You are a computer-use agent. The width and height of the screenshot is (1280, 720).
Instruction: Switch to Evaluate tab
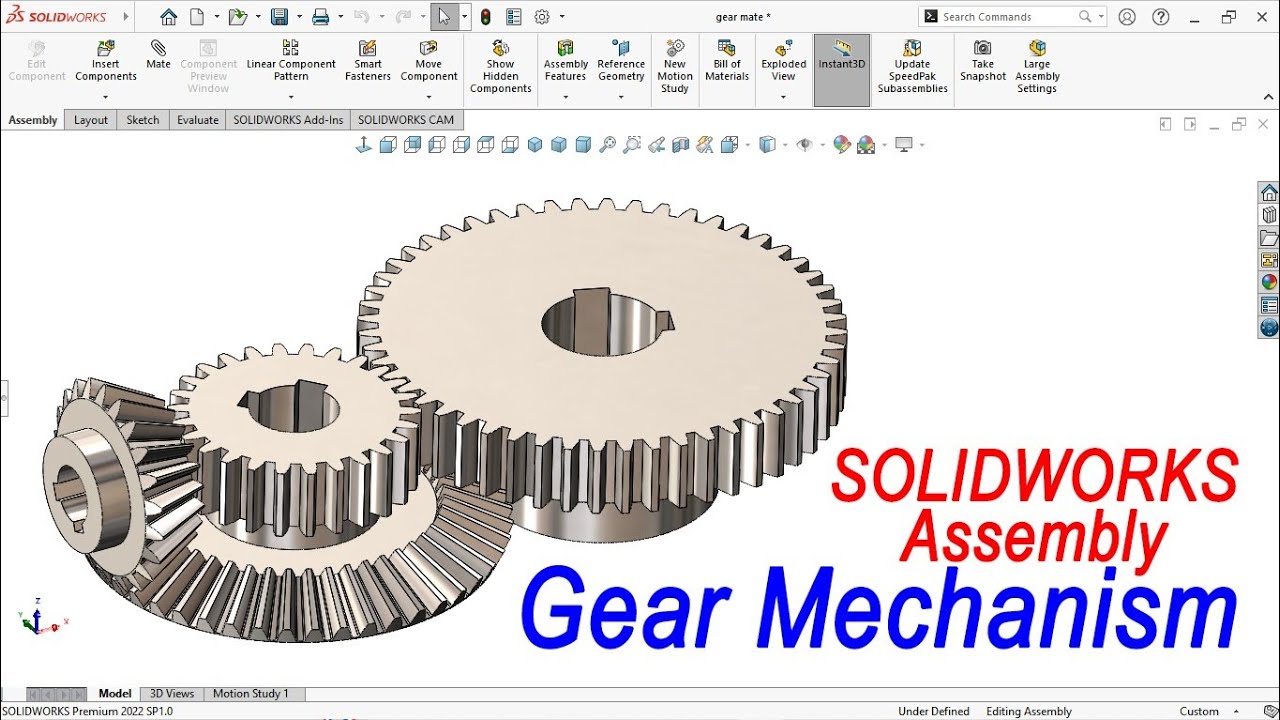(x=198, y=120)
